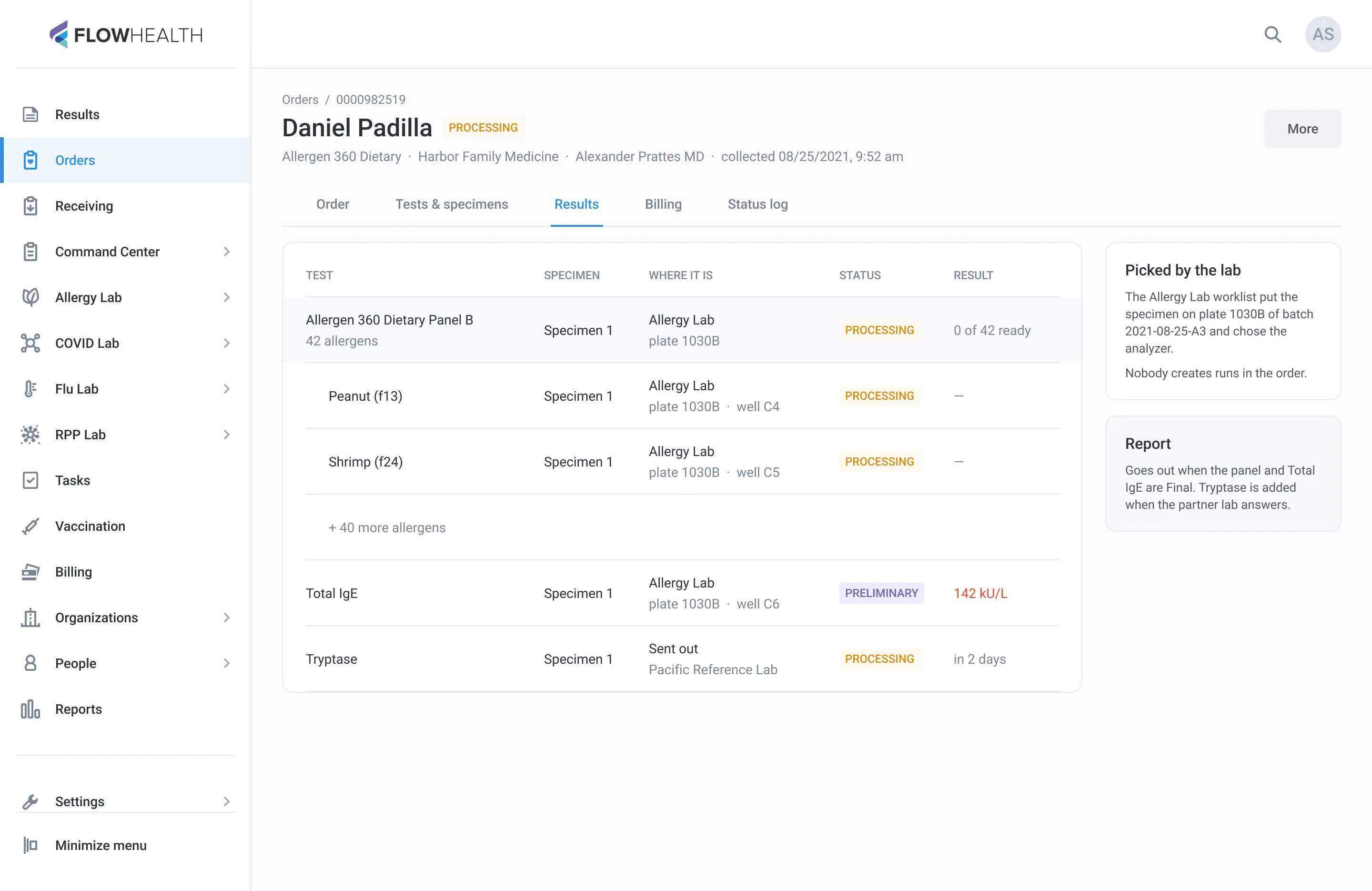
Task: Click the COVID Lab molecule icon
Action: tap(30, 343)
